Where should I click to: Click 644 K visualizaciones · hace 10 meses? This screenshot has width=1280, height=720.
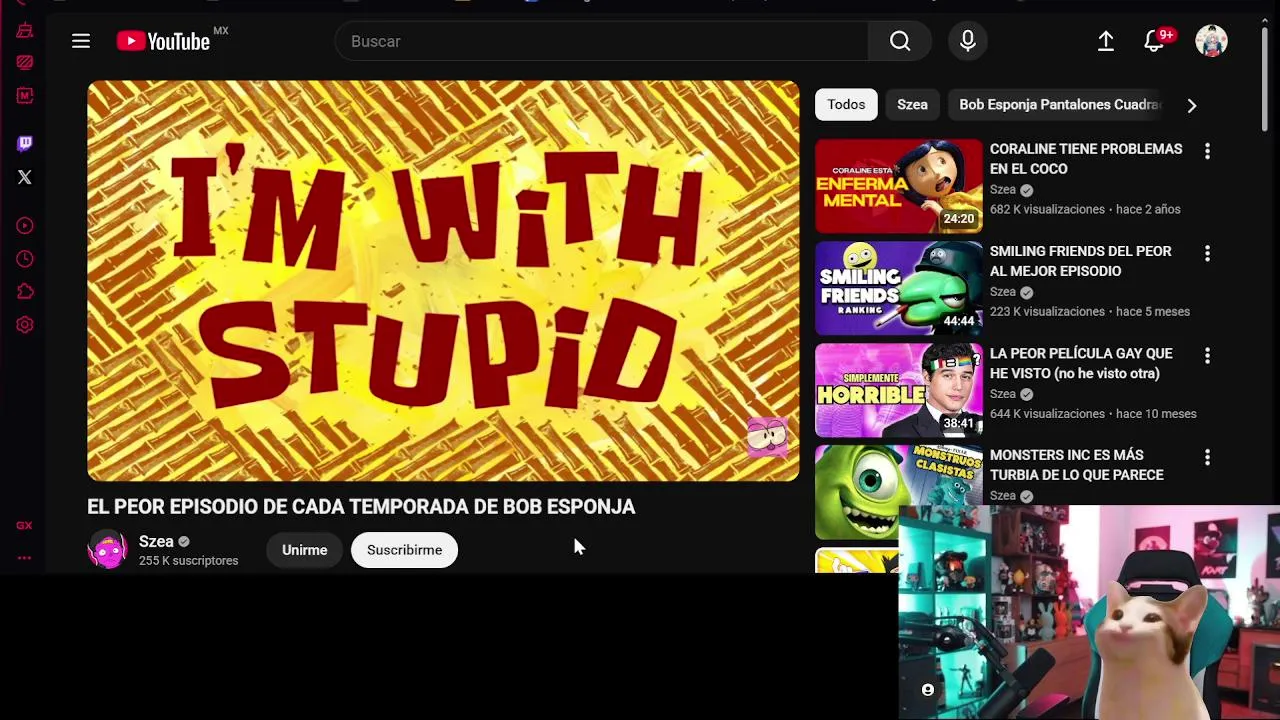point(1093,413)
